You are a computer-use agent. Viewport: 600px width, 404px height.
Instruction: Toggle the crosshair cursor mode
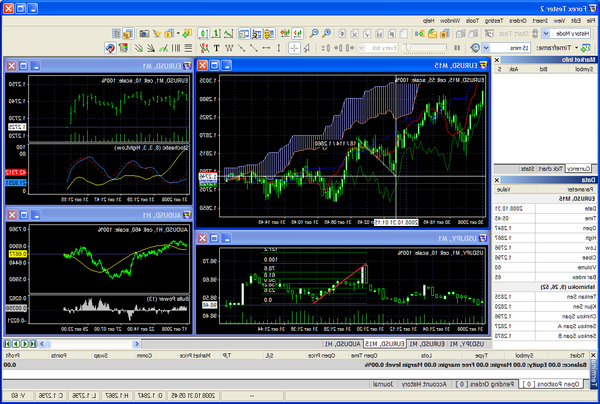[x=294, y=48]
